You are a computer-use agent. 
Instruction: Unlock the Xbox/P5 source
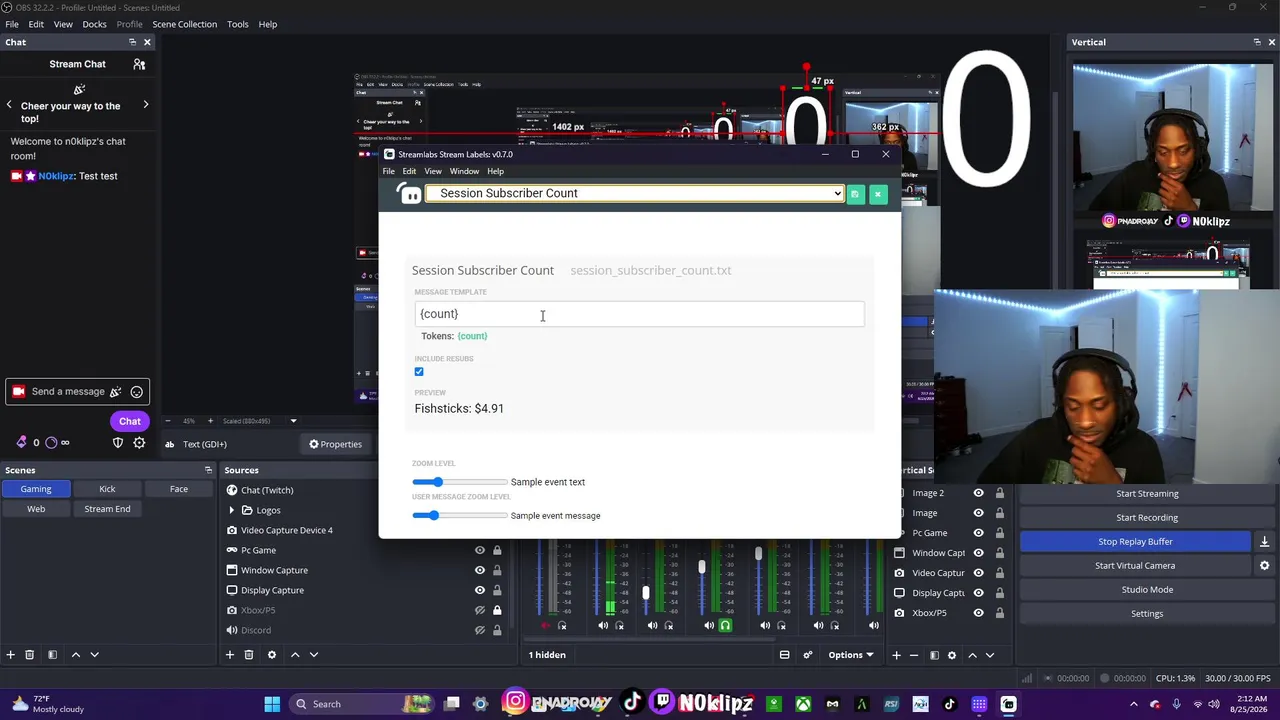click(x=497, y=610)
